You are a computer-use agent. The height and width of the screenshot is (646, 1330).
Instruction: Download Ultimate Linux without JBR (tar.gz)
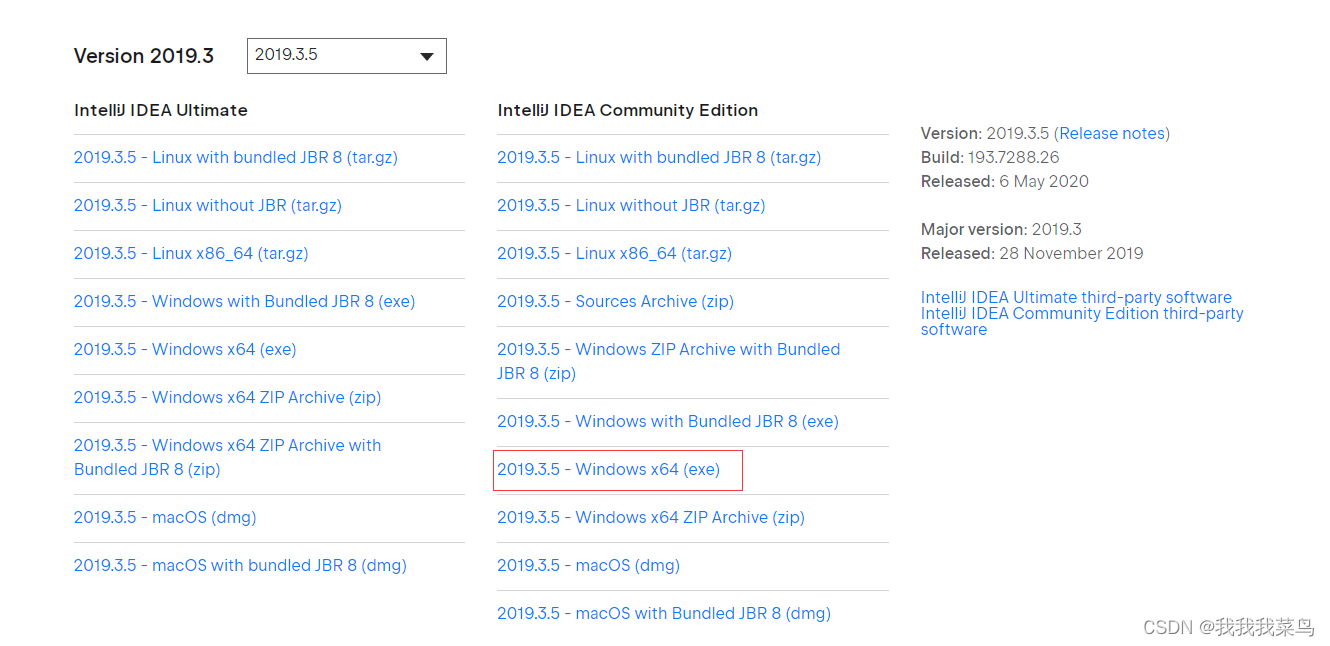pos(208,205)
